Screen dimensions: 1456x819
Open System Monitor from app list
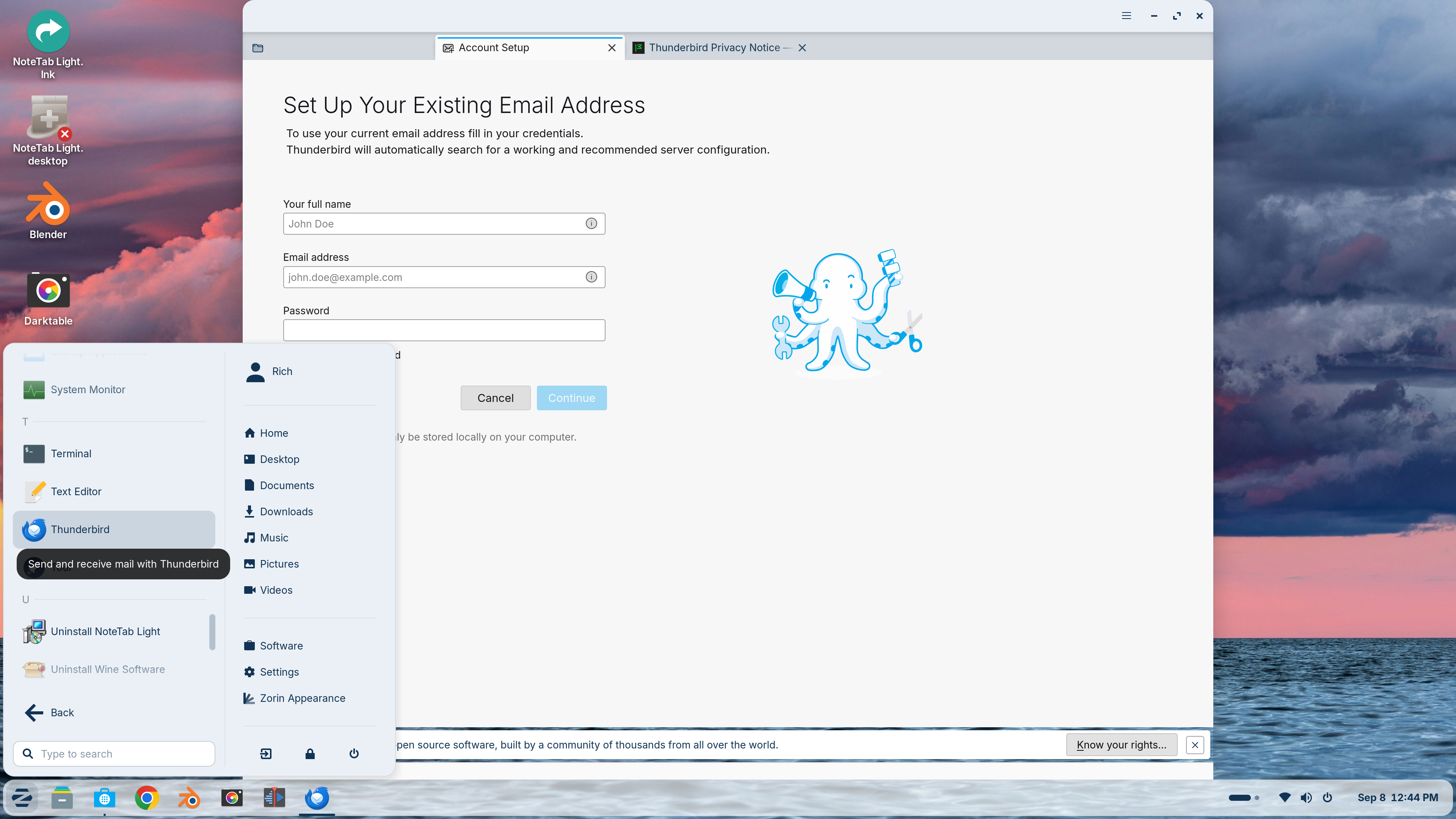[114, 389]
